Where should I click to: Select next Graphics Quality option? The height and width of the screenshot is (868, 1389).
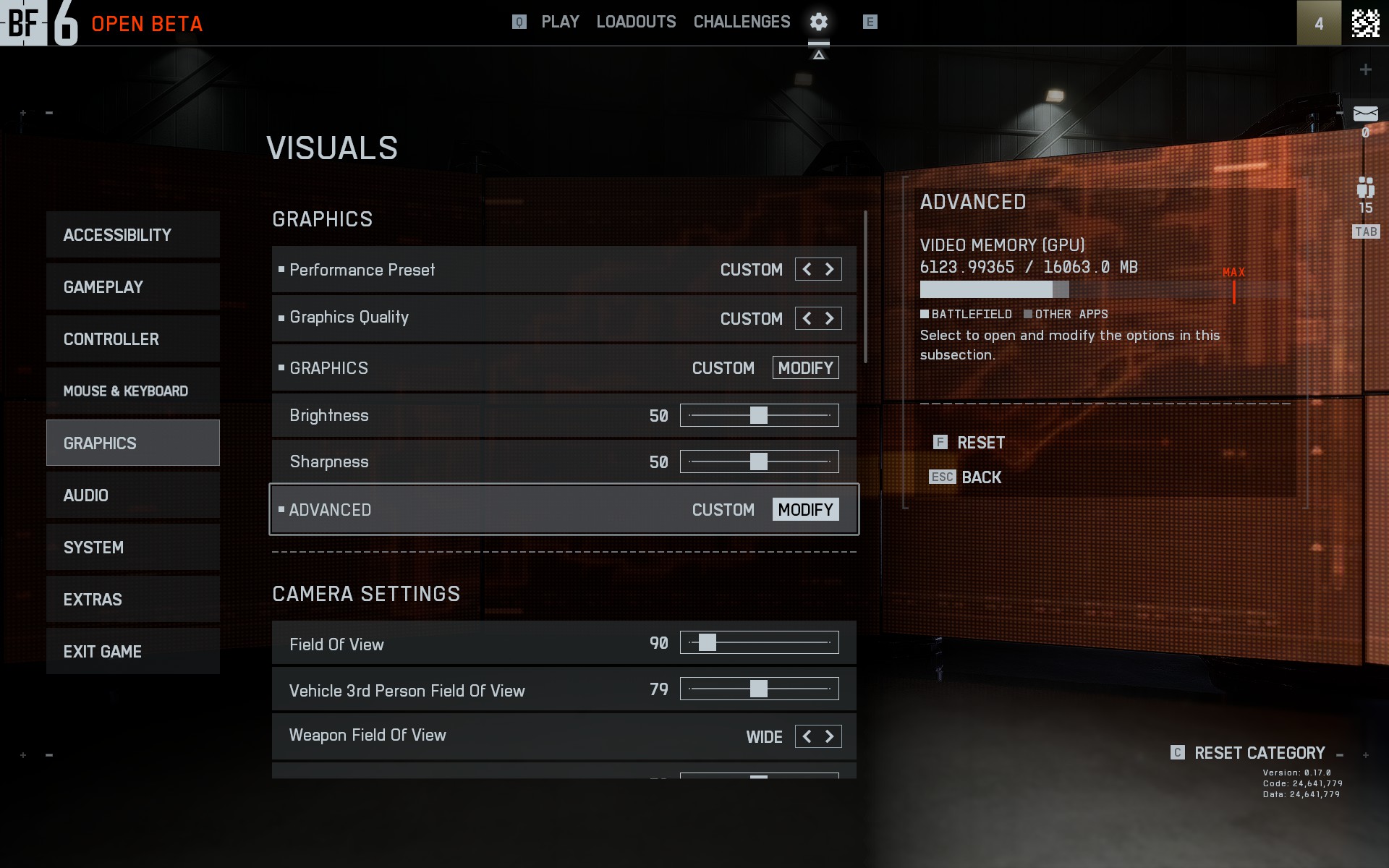[x=830, y=318]
